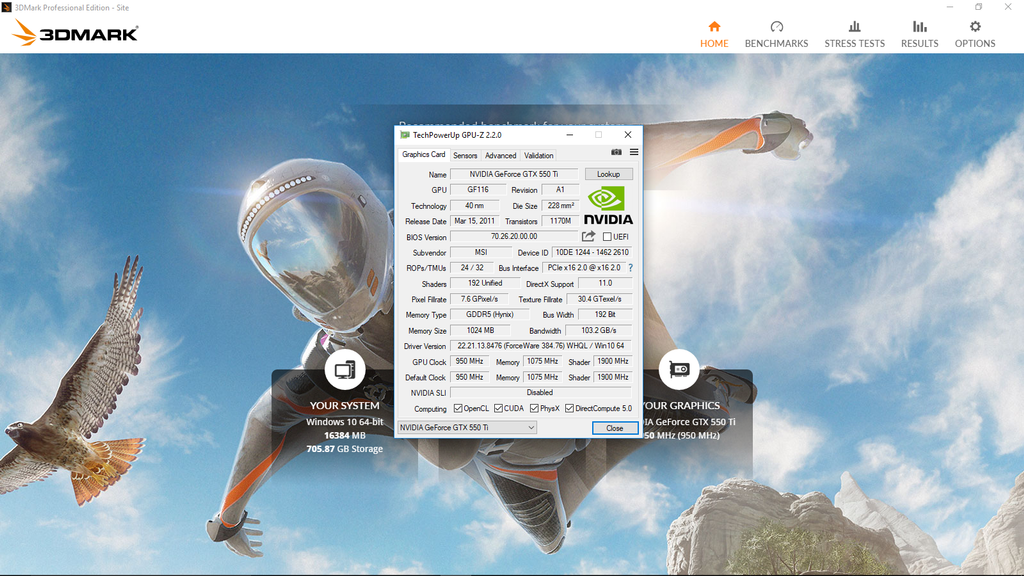Viewport: 1024px width, 576px height.
Task: Toggle the UEFI checkbox
Action: click(x=607, y=237)
